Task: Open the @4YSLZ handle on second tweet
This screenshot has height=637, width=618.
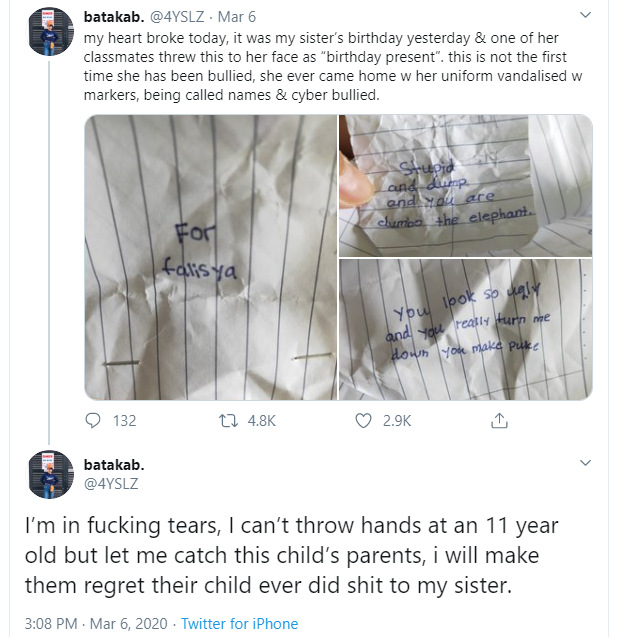Action: pyautogui.click(x=112, y=485)
